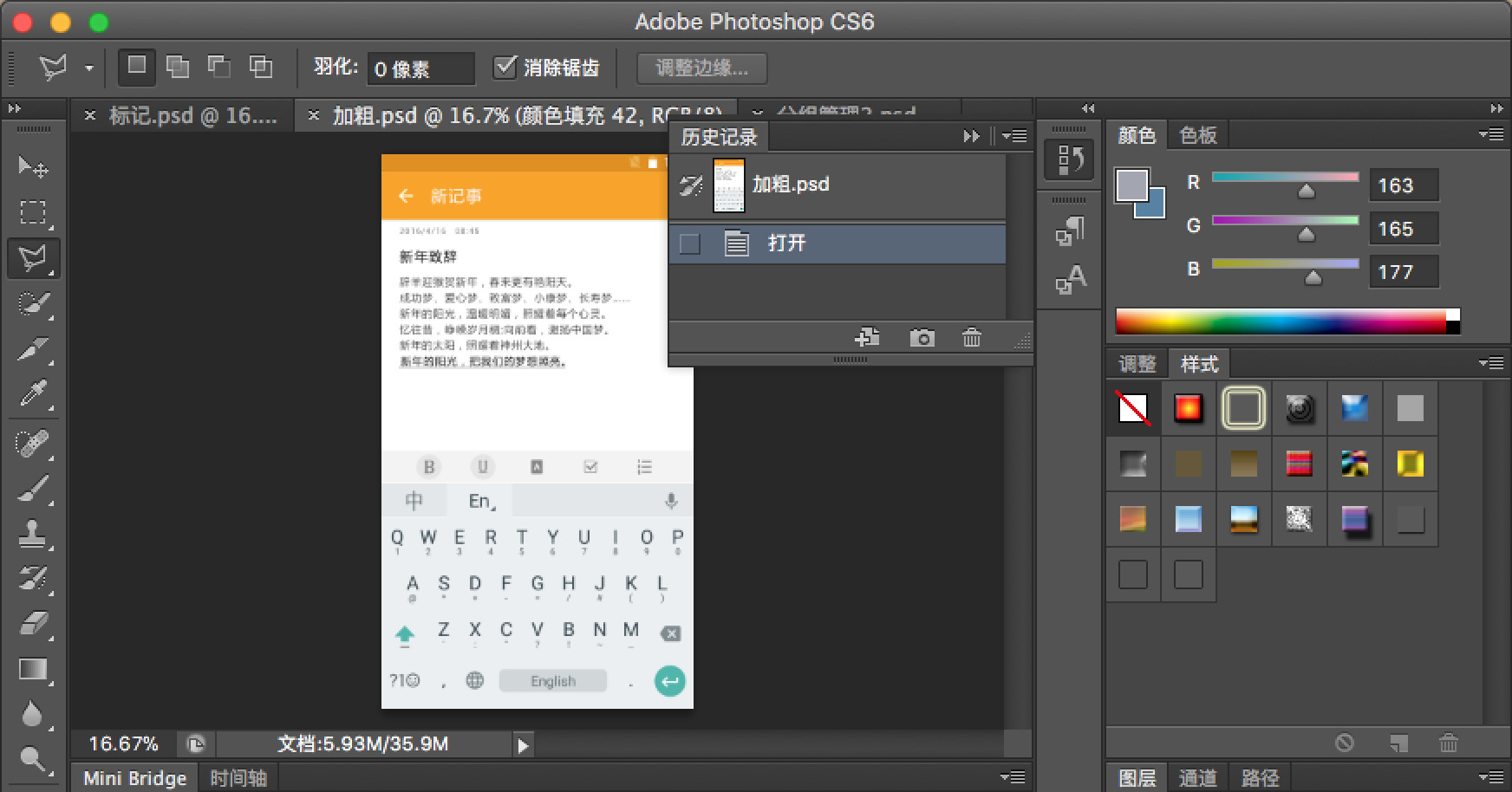Select the Move tool

tap(33, 166)
